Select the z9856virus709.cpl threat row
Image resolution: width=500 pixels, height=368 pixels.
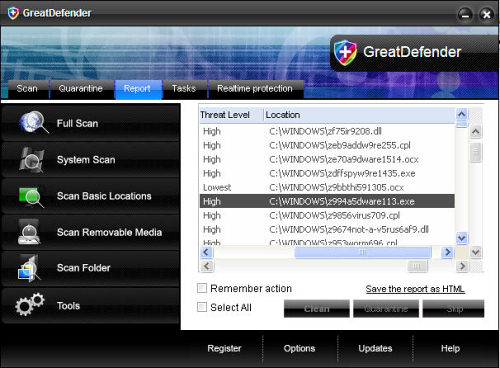click(x=327, y=215)
